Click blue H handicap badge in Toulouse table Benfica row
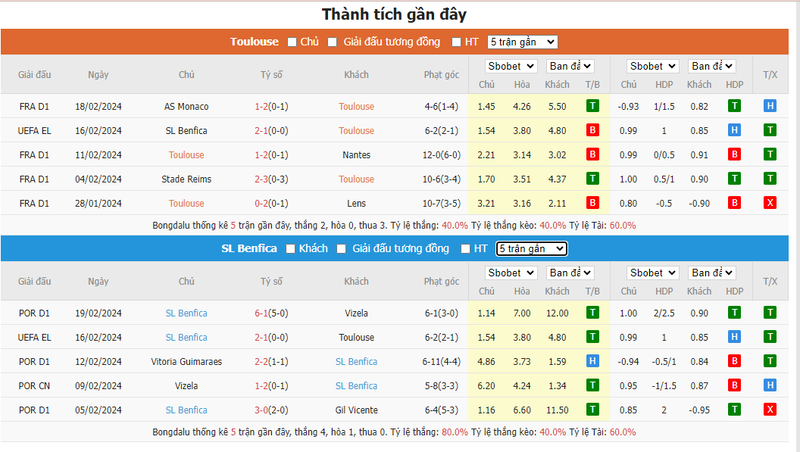 pyautogui.click(x=734, y=130)
